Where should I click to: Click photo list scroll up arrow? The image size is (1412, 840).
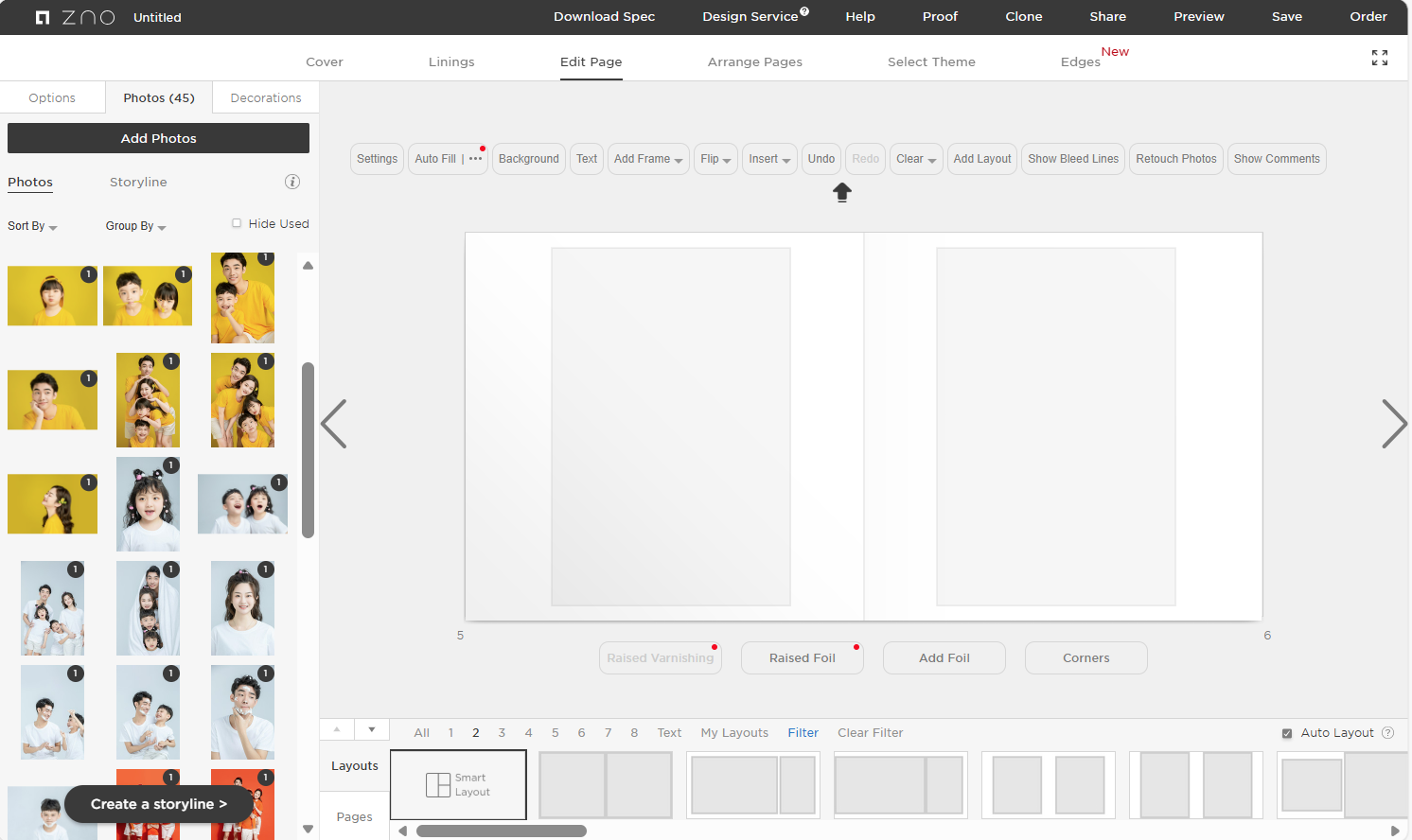tap(308, 266)
